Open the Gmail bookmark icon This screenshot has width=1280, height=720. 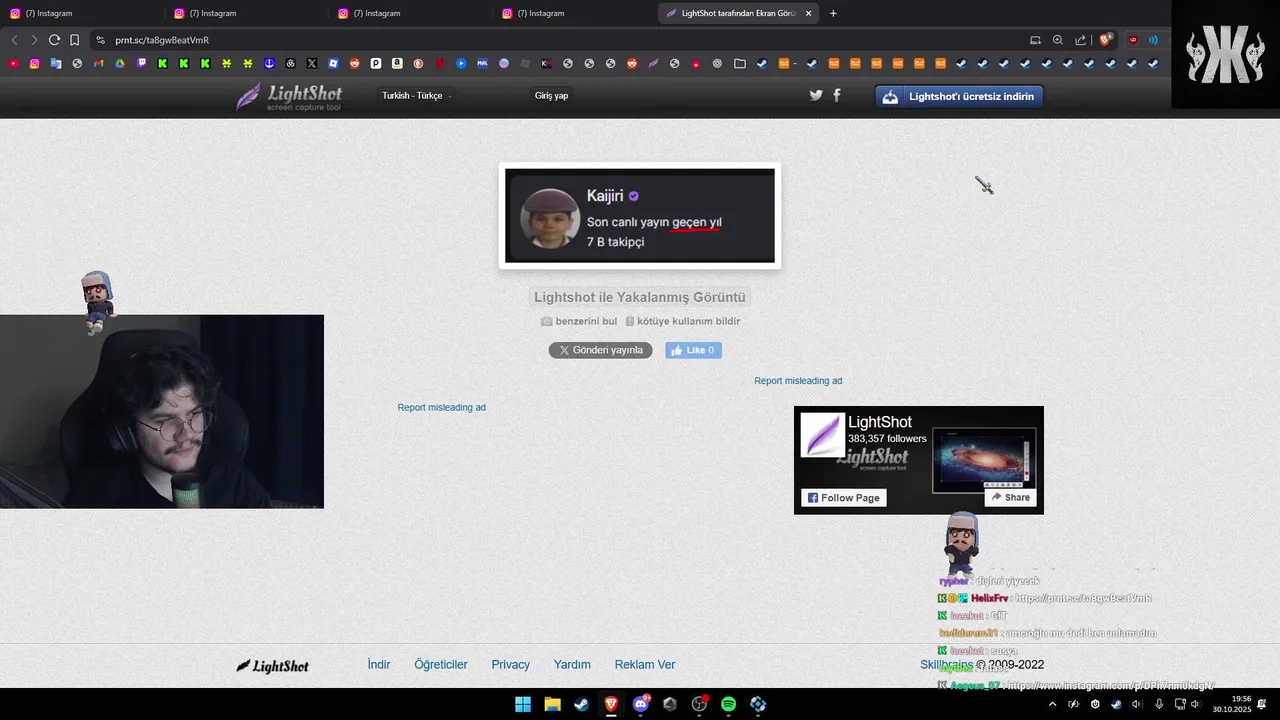pos(98,63)
